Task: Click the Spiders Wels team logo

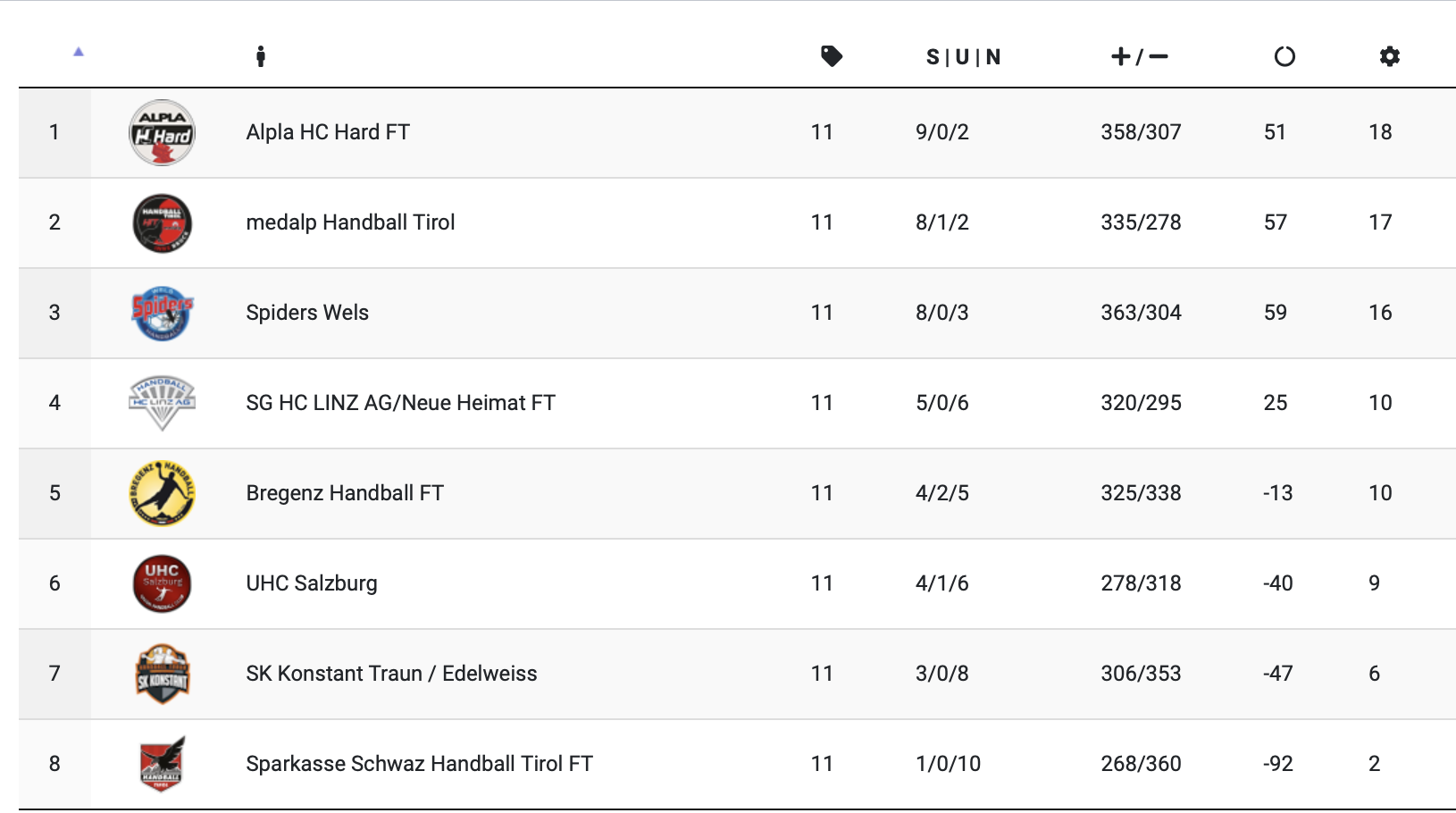Action: click(162, 314)
